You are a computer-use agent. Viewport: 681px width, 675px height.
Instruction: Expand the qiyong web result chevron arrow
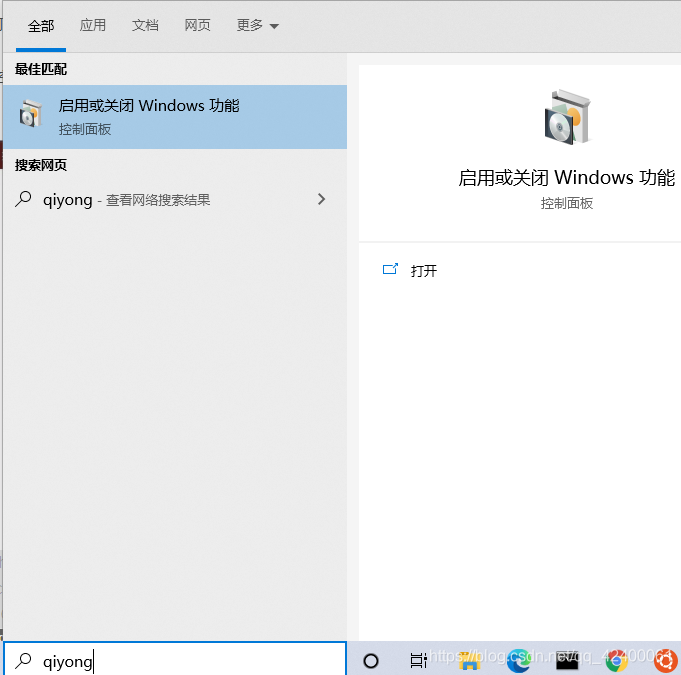click(x=321, y=199)
